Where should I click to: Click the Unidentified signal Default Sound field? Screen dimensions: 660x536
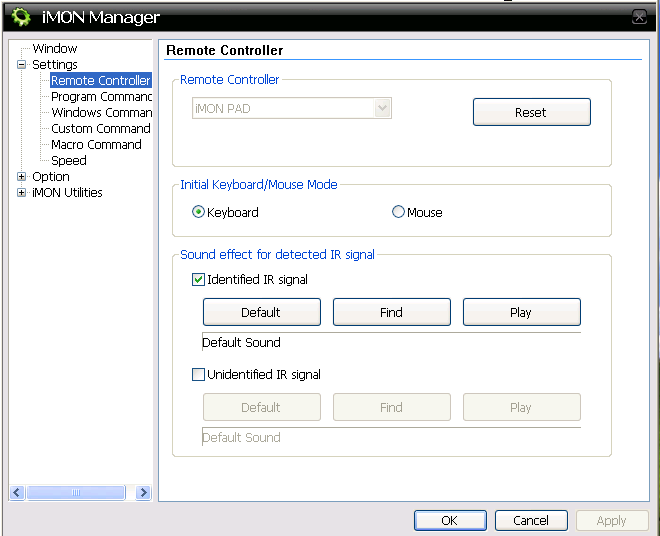pos(391,437)
